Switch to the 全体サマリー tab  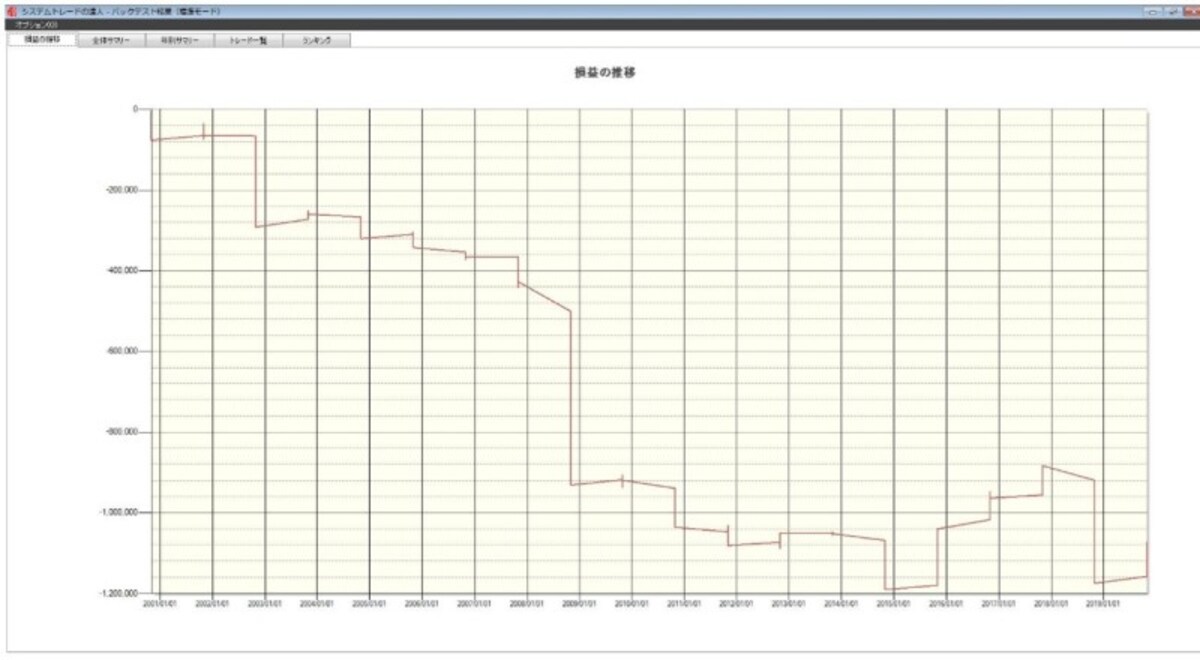pyautogui.click(x=111, y=41)
